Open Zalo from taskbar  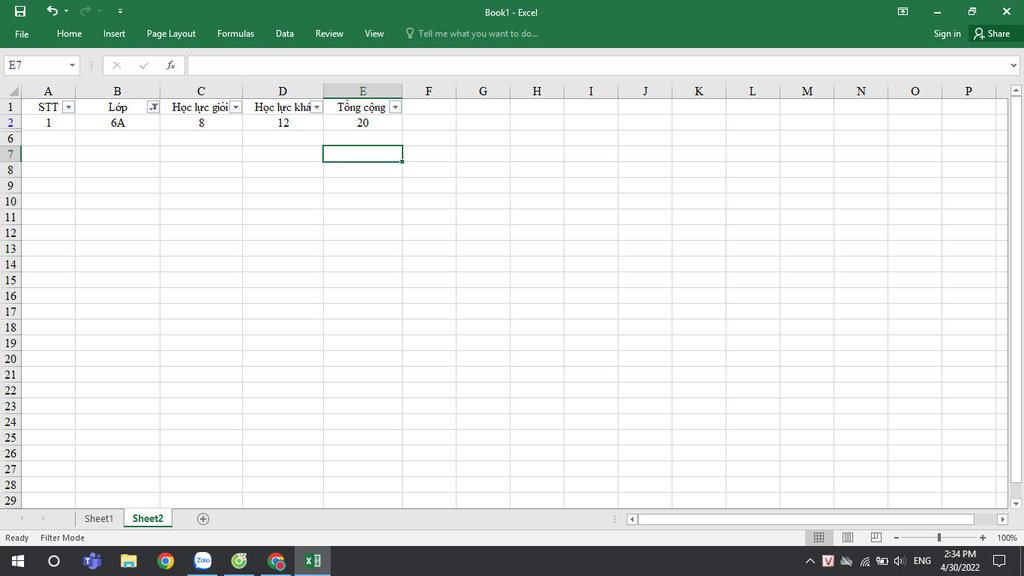coord(202,561)
